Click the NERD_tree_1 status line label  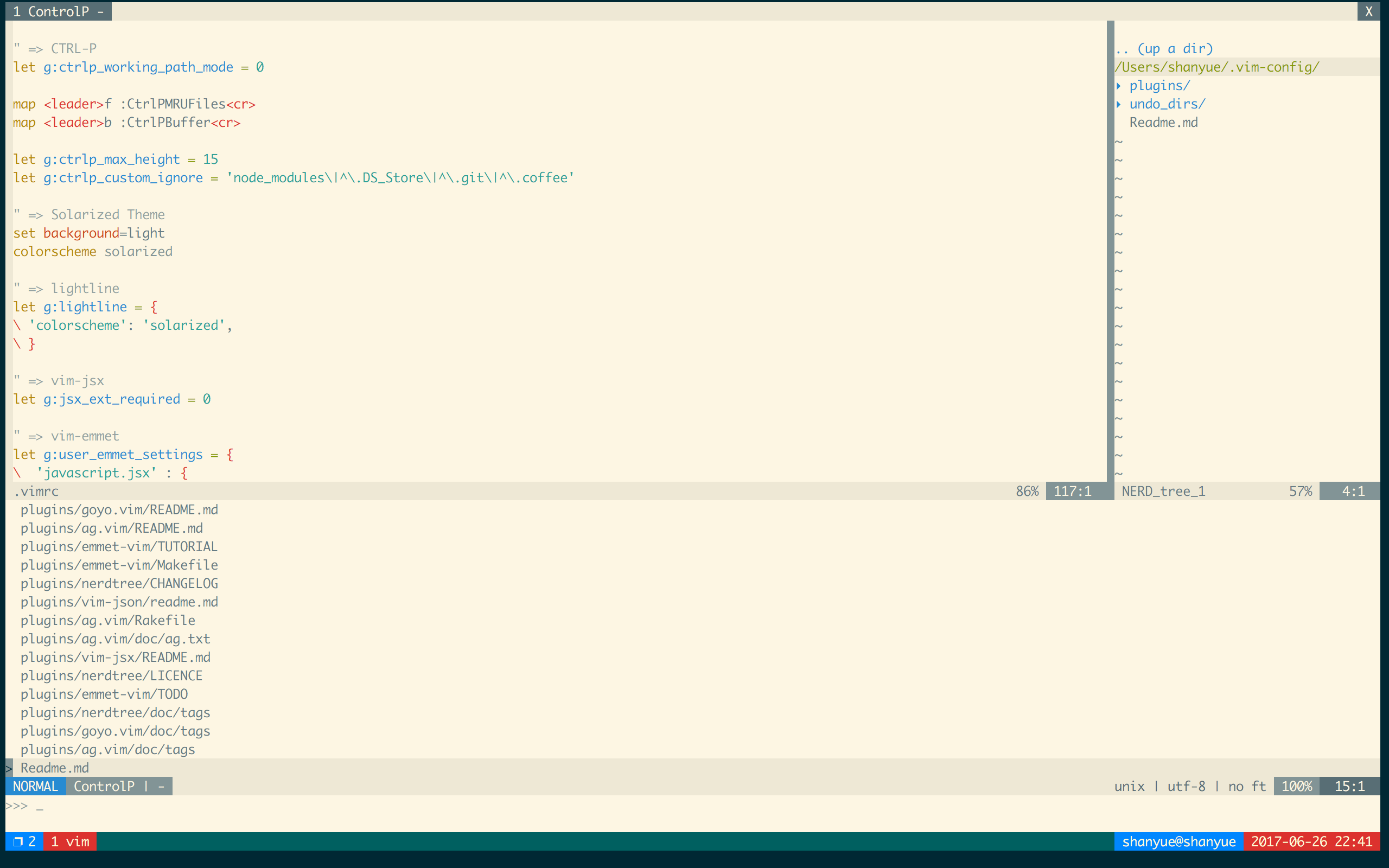1163,492
